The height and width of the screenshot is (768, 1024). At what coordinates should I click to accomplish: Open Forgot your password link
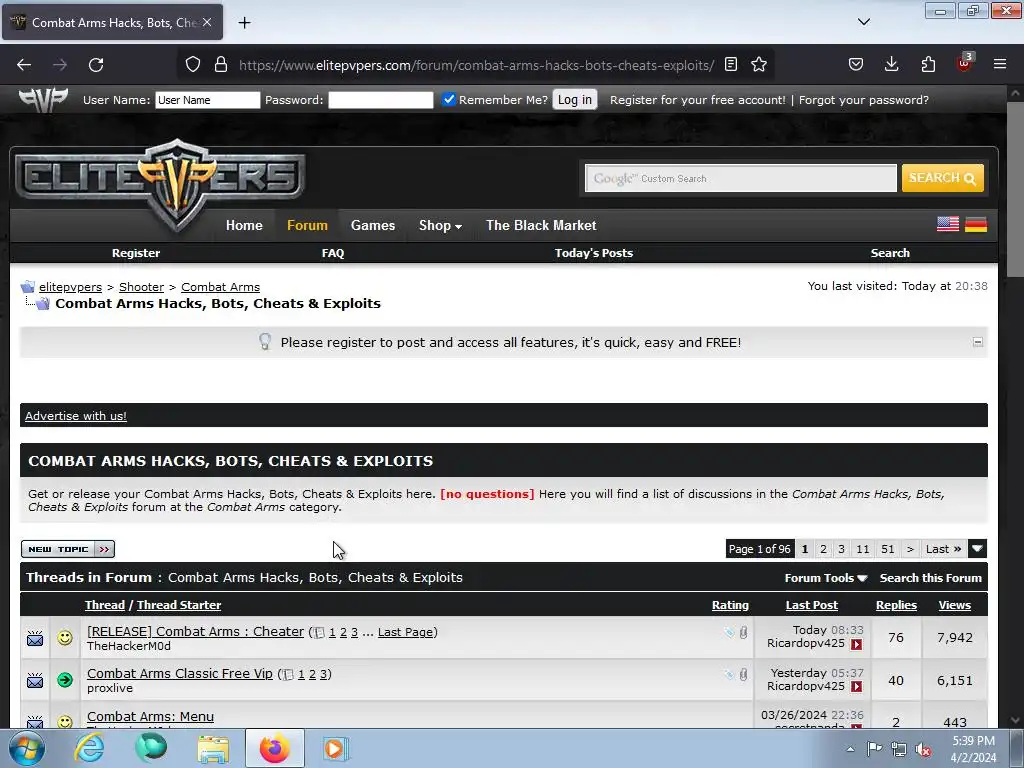pyautogui.click(x=863, y=100)
